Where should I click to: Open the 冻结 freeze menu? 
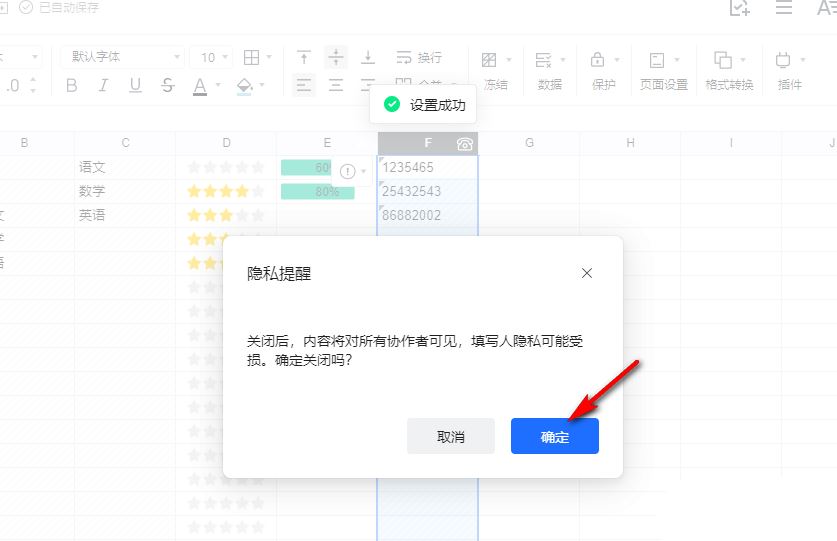(496, 70)
